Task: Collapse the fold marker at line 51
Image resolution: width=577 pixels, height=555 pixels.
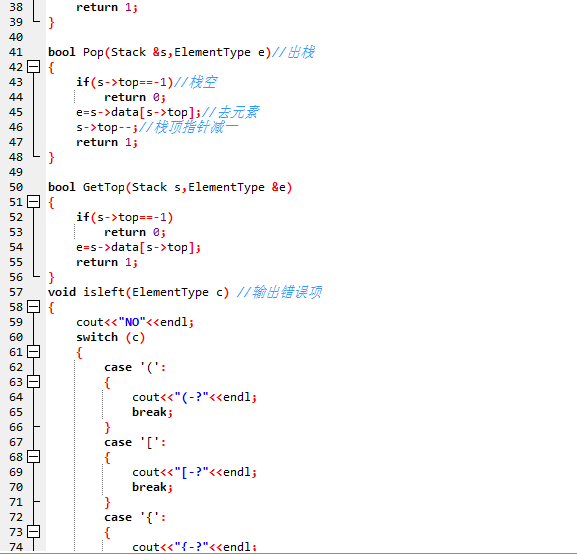Action: click(x=33, y=202)
